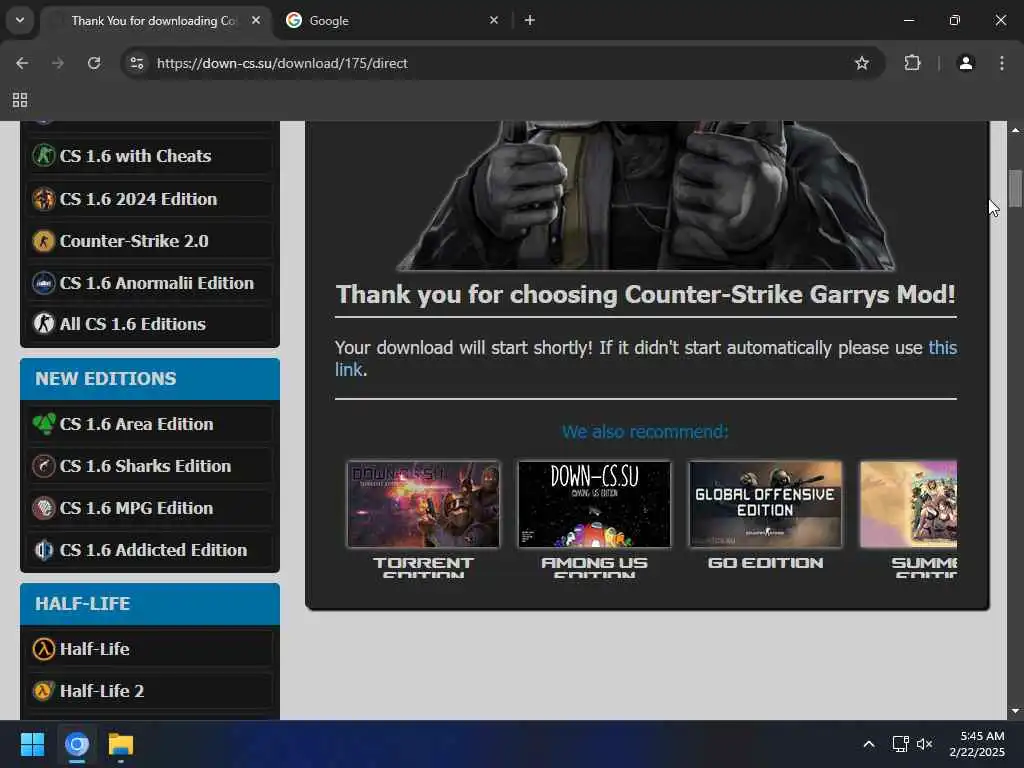
Task: Click the CS 1.6 2024 Edition icon
Action: [x=44, y=199]
